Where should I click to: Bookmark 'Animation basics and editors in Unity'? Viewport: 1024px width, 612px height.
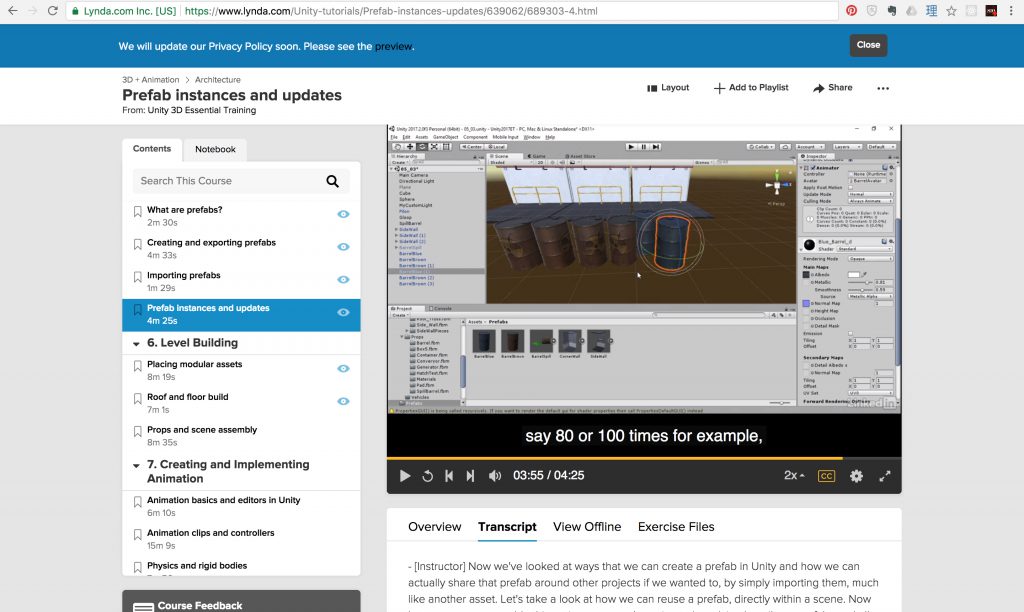click(137, 502)
